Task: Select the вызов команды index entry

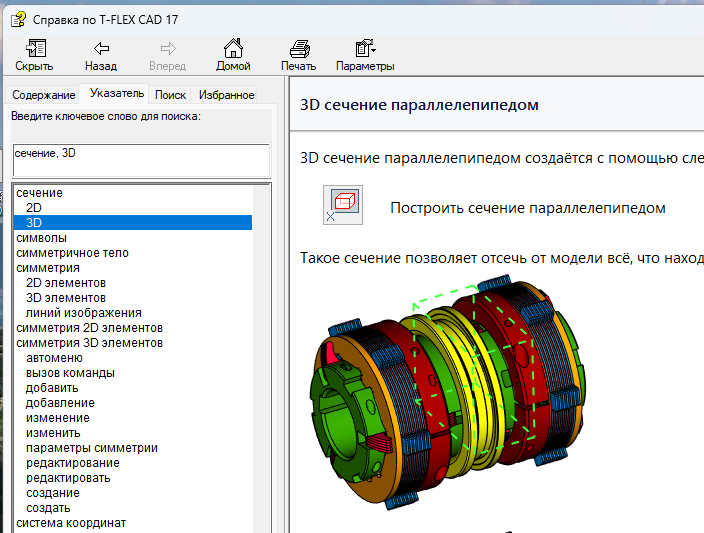Action: click(70, 373)
